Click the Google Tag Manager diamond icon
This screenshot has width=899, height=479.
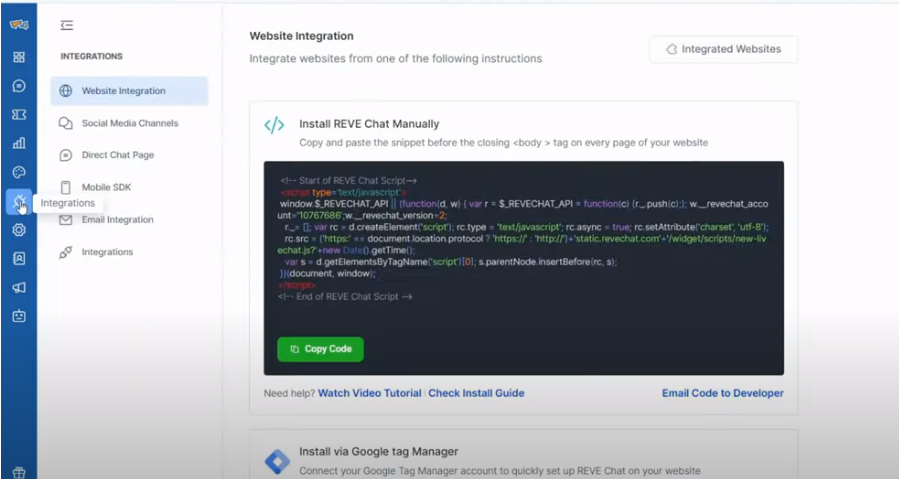point(277,461)
